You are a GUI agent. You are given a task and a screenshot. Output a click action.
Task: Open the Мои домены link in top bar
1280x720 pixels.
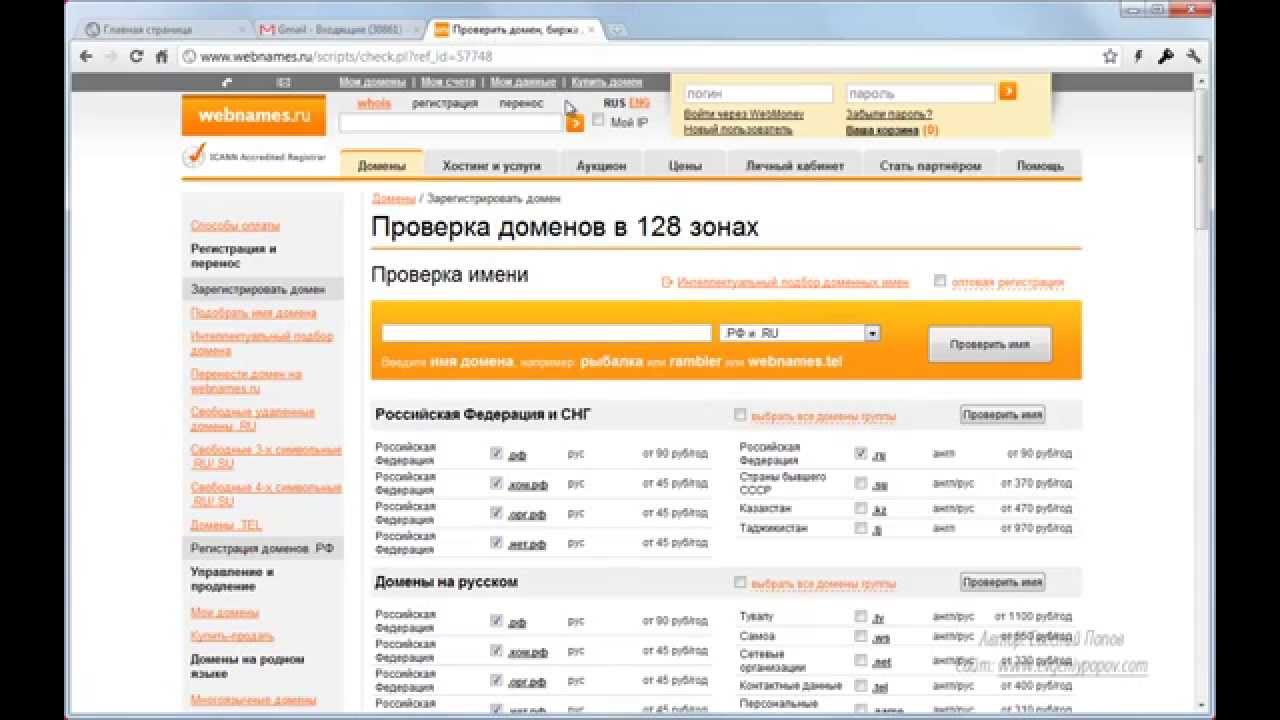pos(372,82)
